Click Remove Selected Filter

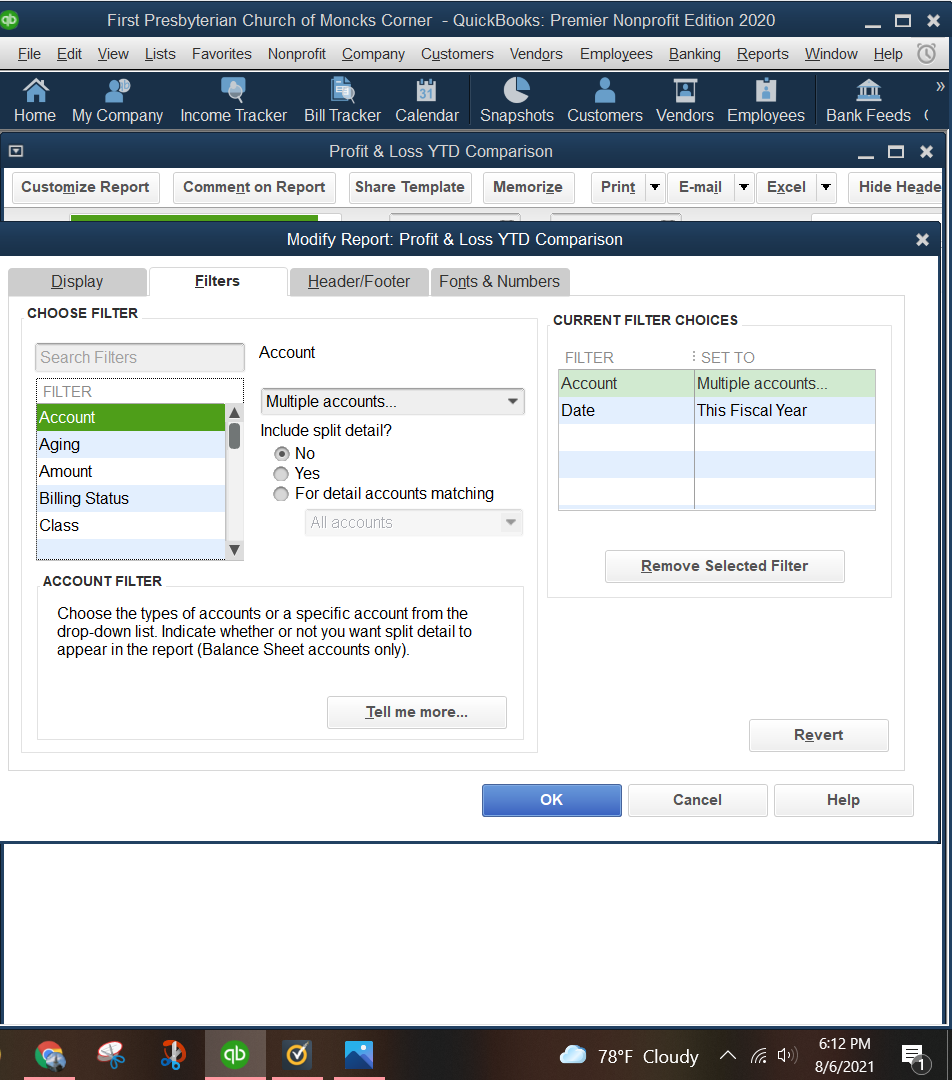coord(724,566)
